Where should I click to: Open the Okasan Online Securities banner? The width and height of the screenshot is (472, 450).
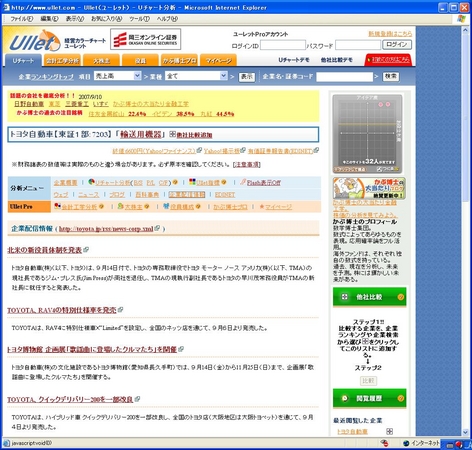145,39
